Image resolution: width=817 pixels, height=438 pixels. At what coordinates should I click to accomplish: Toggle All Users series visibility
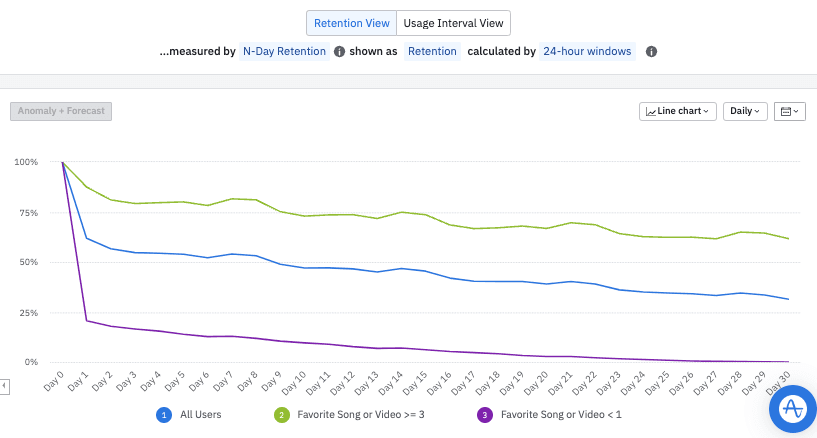click(x=201, y=414)
